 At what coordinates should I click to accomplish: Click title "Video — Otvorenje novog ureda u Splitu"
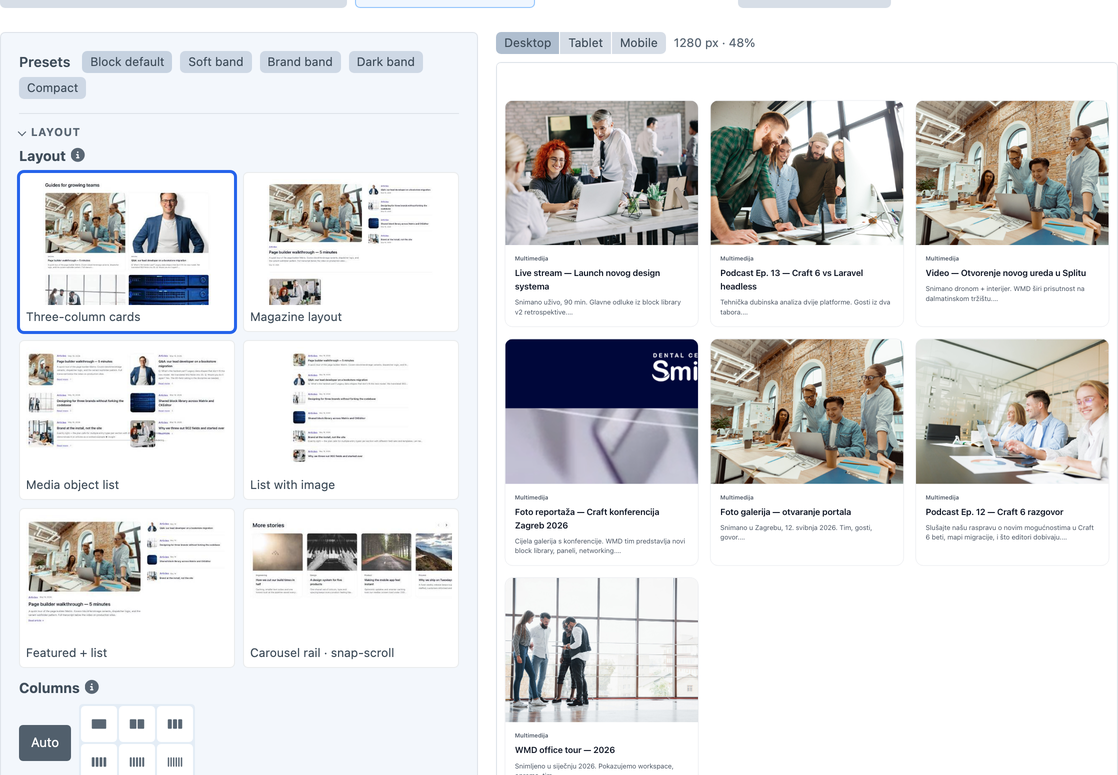(x=1005, y=273)
